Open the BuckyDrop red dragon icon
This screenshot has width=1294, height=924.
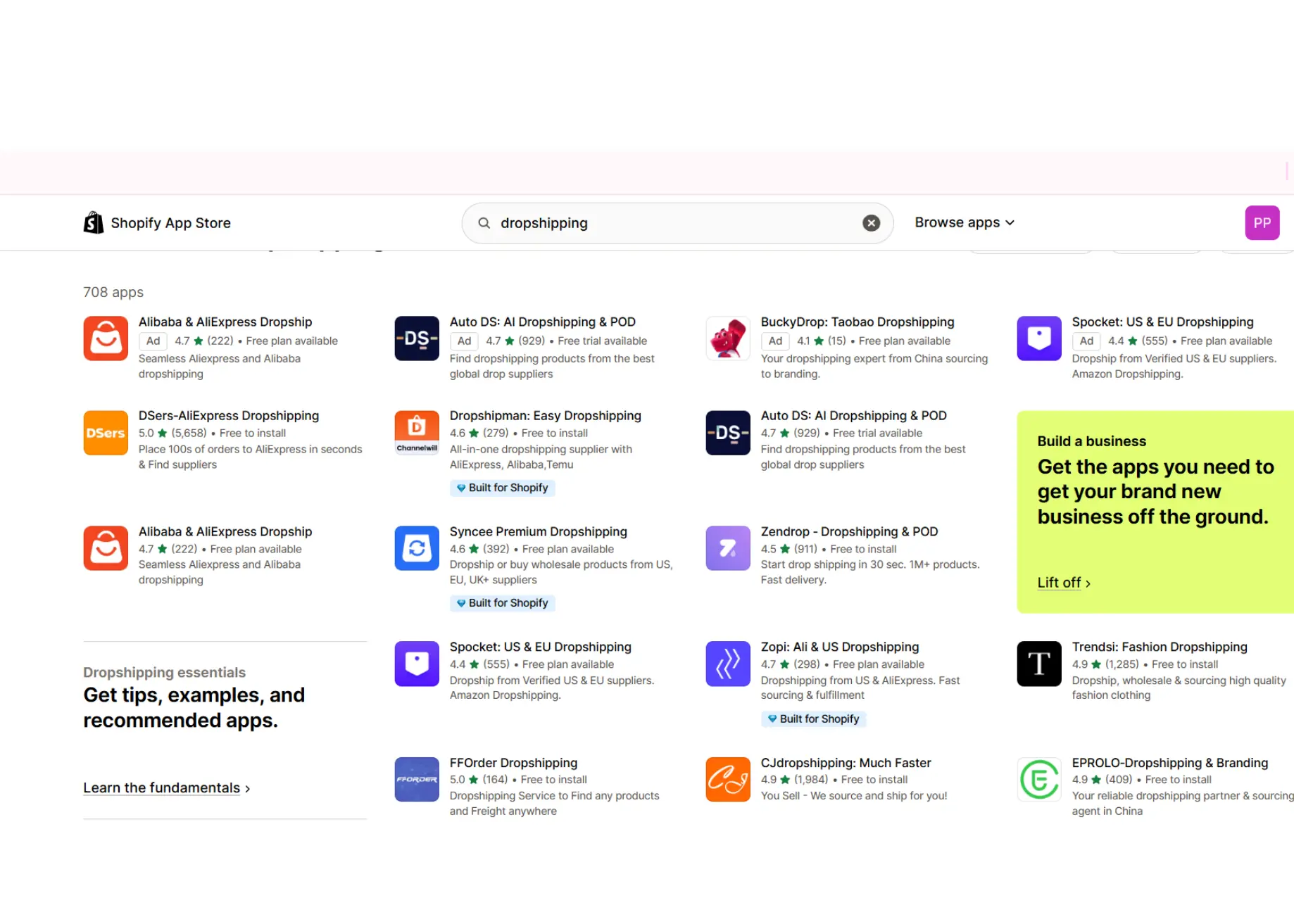(x=728, y=338)
